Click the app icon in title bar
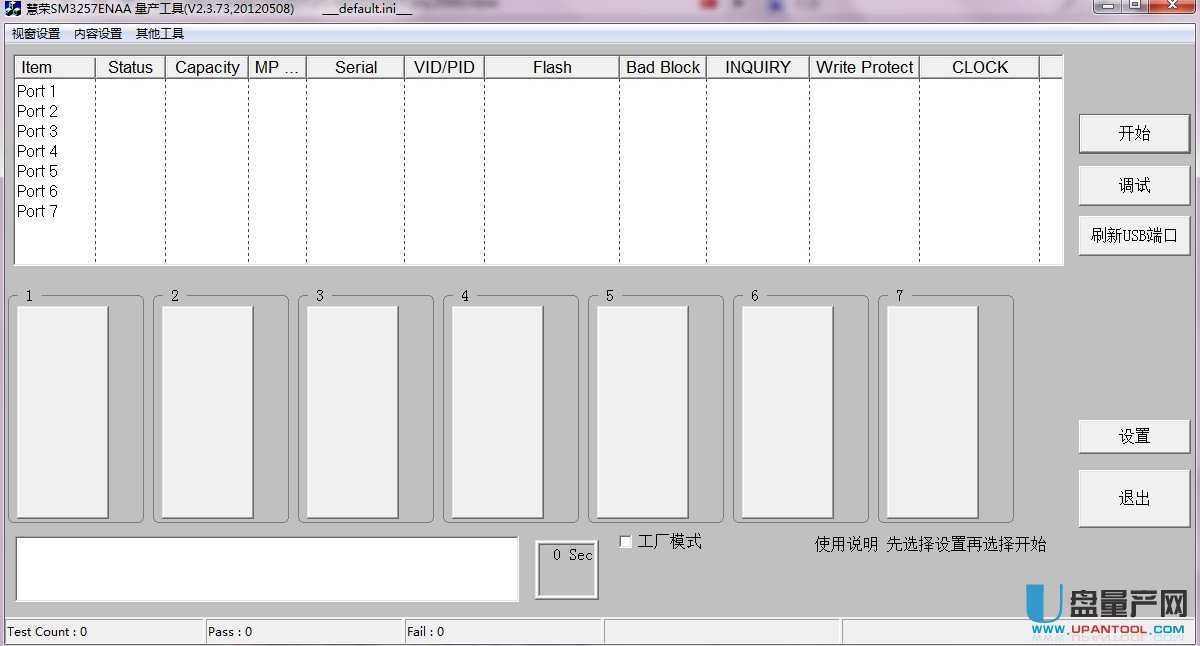This screenshot has height=646, width=1200. pyautogui.click(x=13, y=8)
